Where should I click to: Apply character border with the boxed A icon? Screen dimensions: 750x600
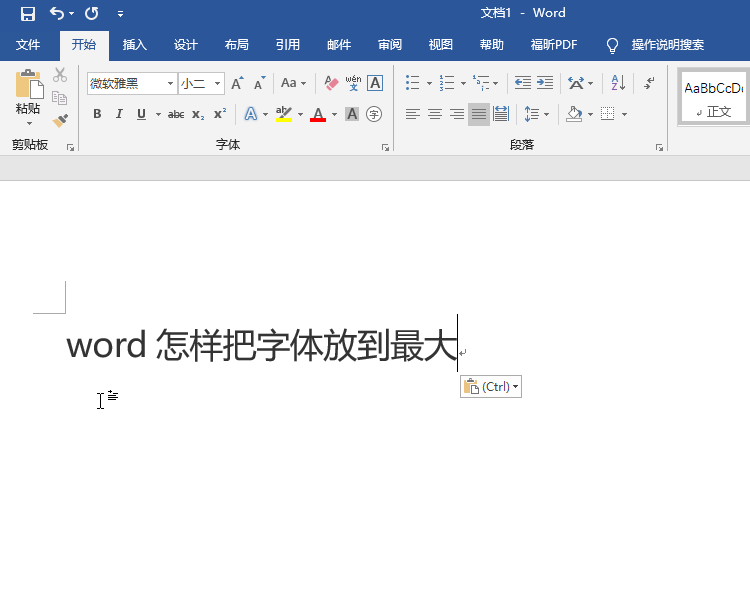pyautogui.click(x=375, y=83)
